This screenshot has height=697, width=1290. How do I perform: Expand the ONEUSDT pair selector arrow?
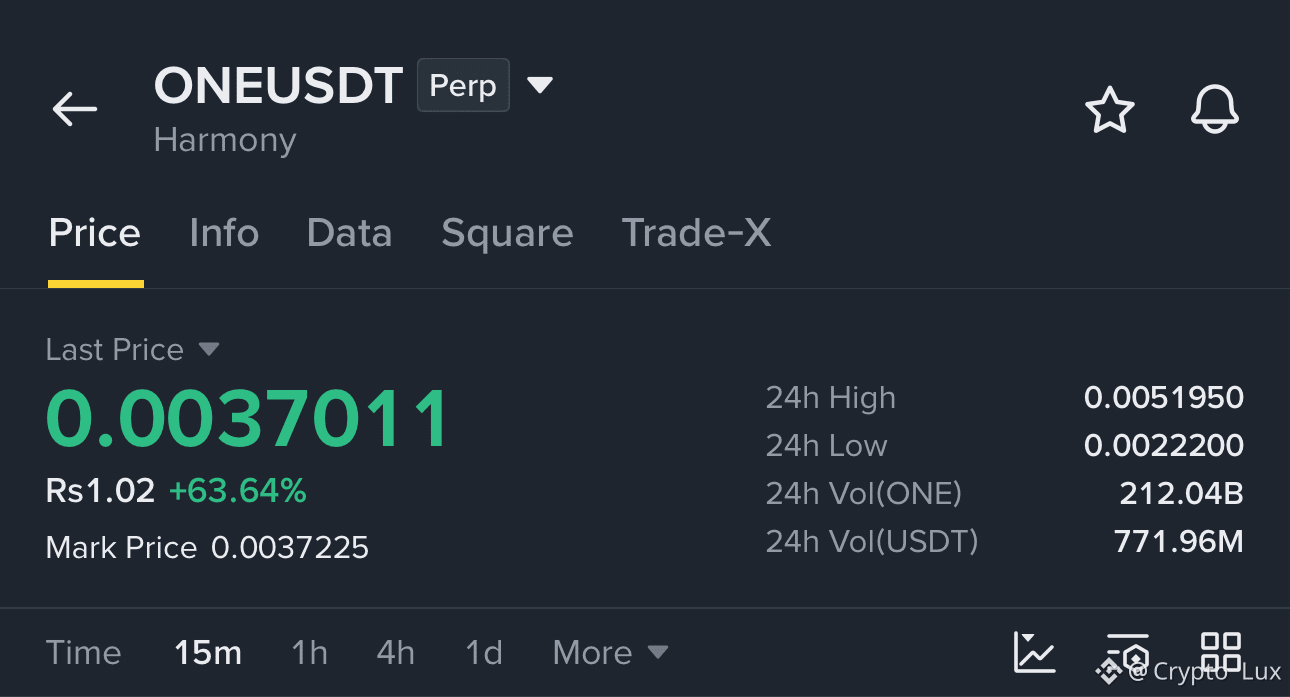click(540, 85)
